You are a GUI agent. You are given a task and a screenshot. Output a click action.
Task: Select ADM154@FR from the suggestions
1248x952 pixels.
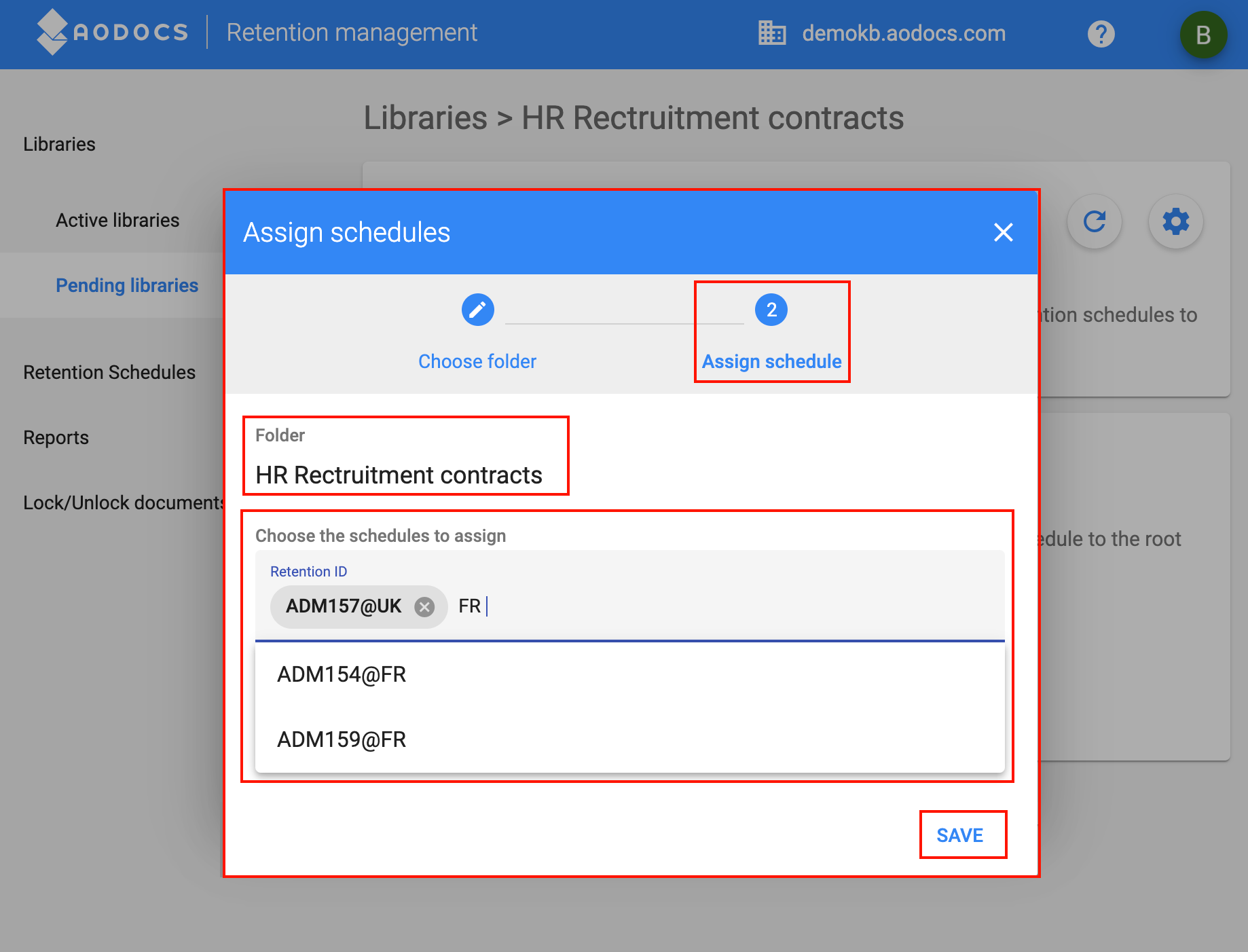342,674
